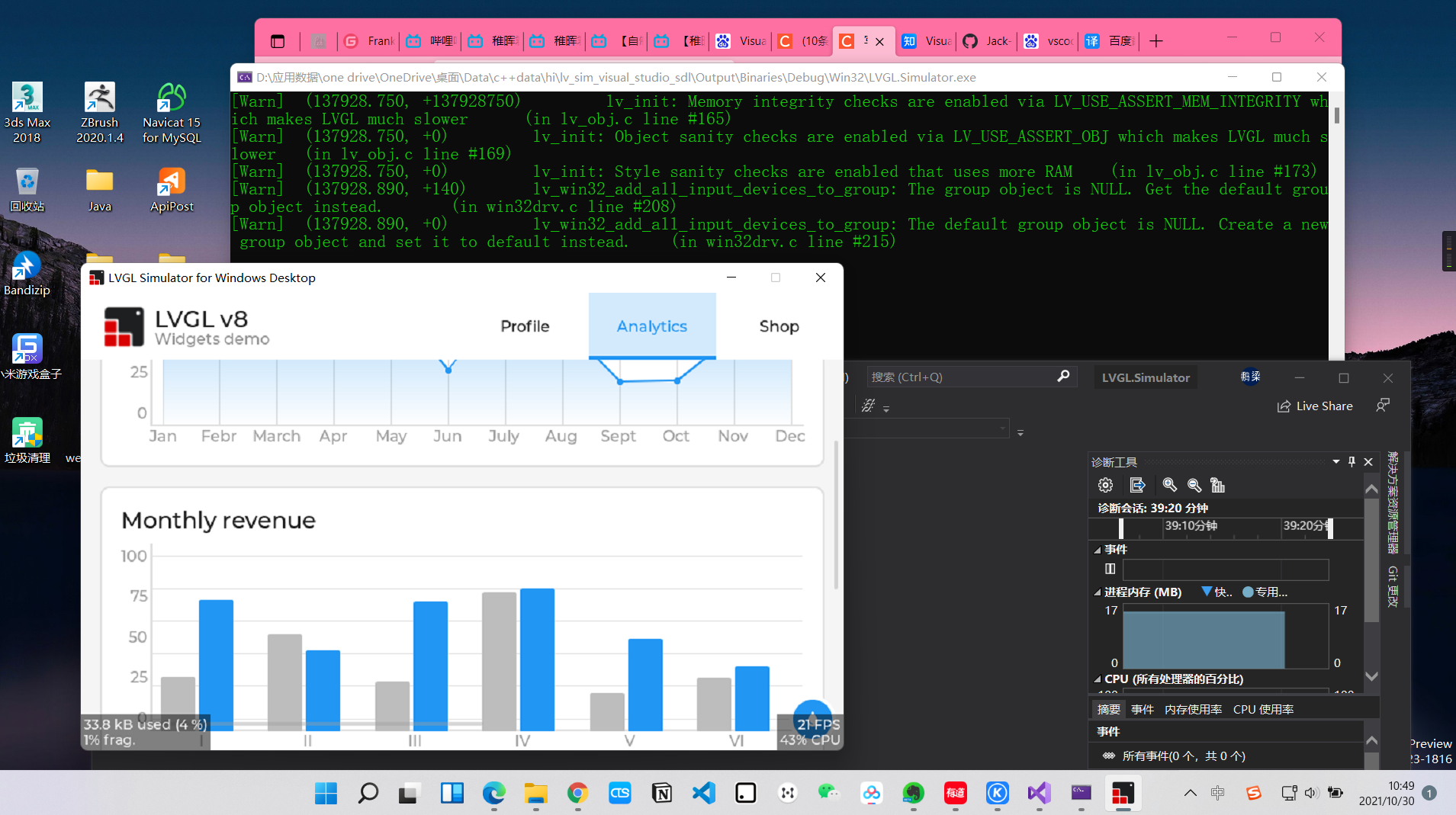The height and width of the screenshot is (815, 1456).
Task: Click the LVGL v8 logo in the simulator
Action: (124, 326)
